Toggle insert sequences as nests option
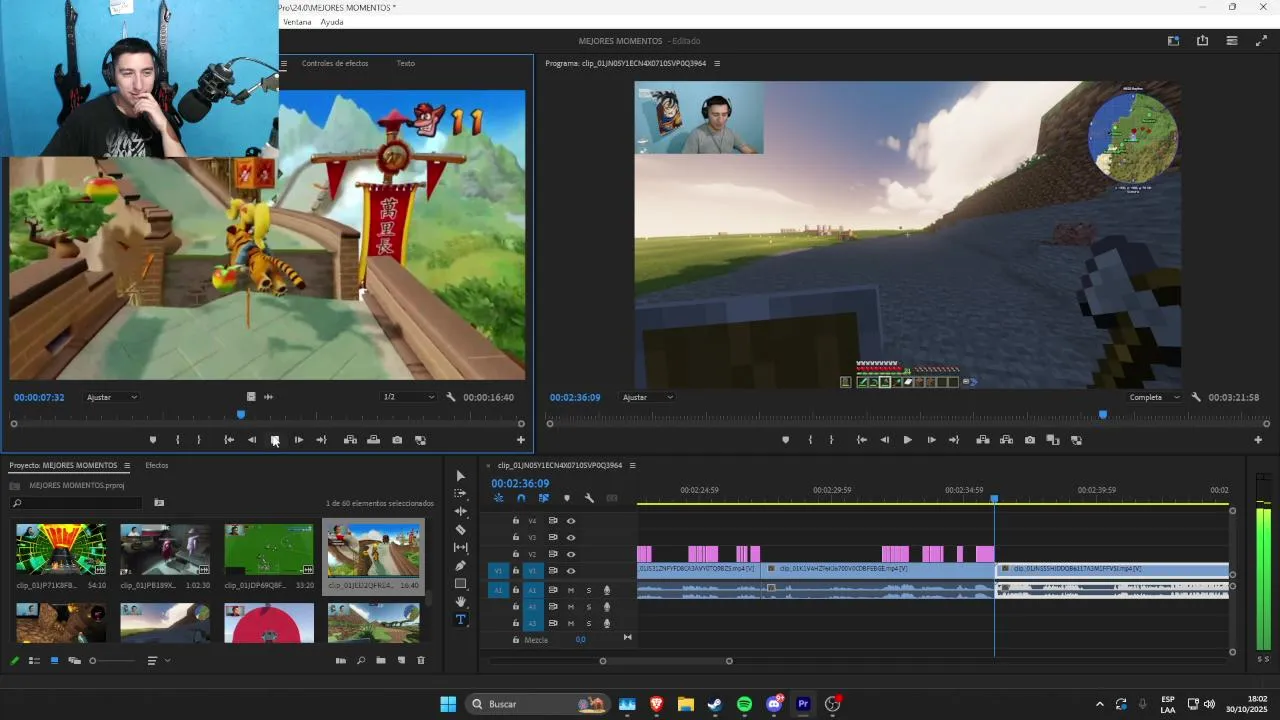The height and width of the screenshot is (720, 1280). click(x=499, y=498)
